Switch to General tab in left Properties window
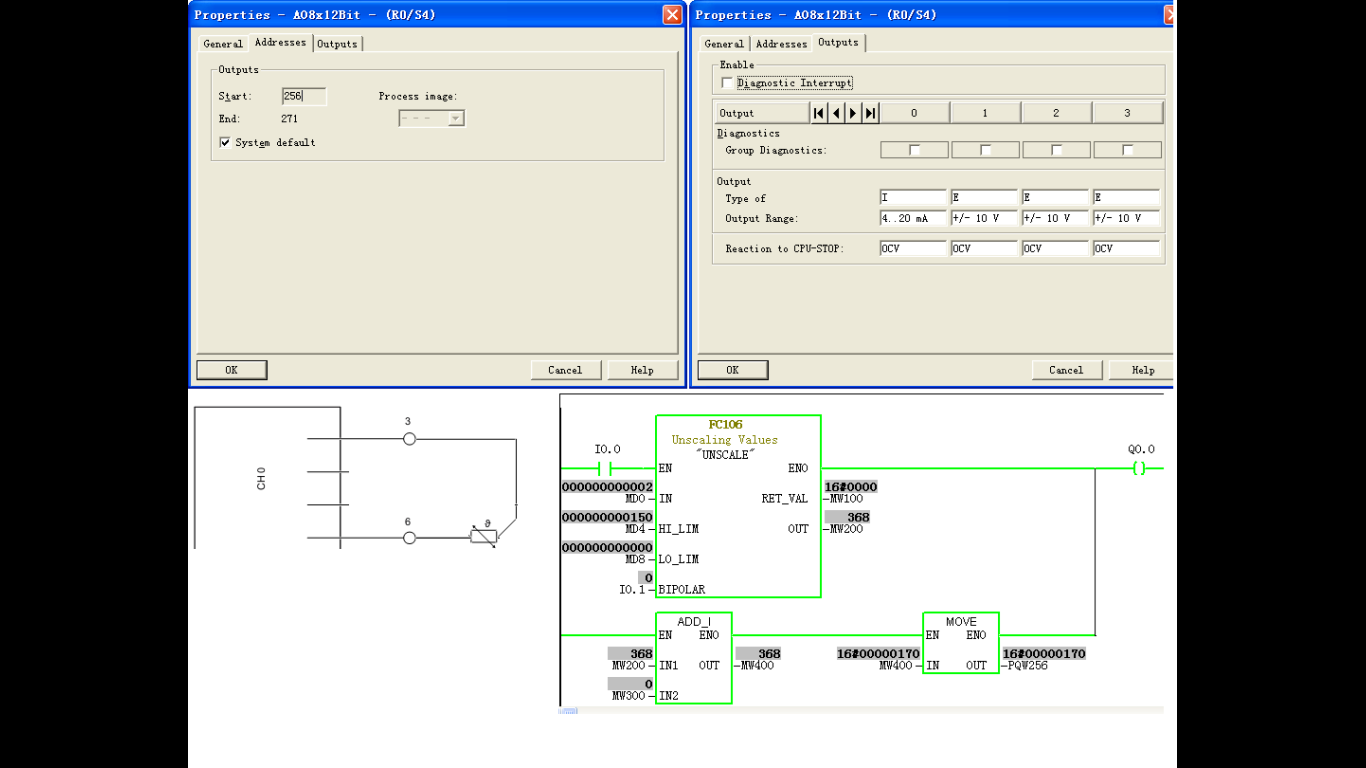The image size is (1366, 768). 223,44
